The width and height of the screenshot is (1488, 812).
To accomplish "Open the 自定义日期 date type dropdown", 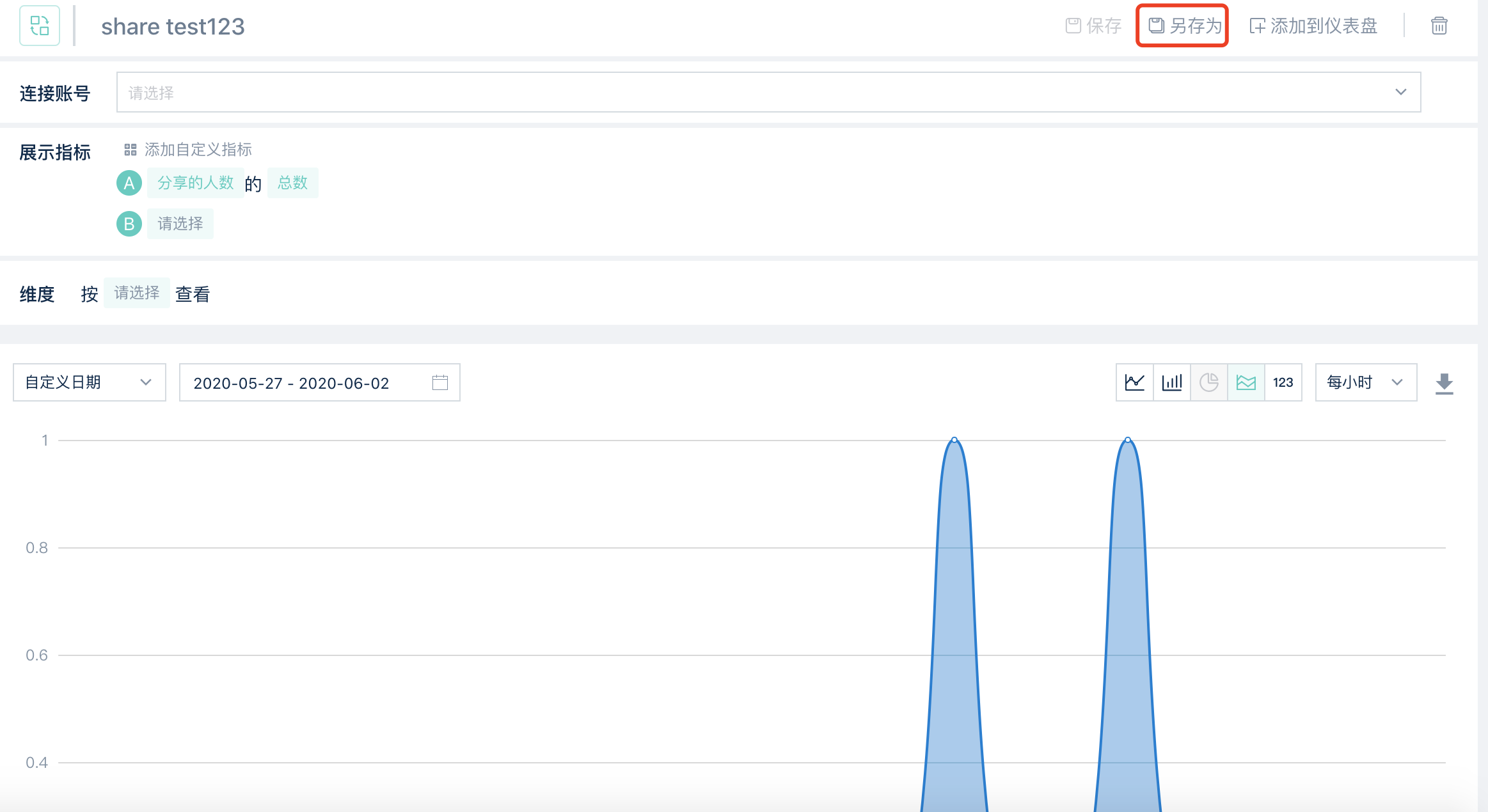I will click(x=90, y=382).
